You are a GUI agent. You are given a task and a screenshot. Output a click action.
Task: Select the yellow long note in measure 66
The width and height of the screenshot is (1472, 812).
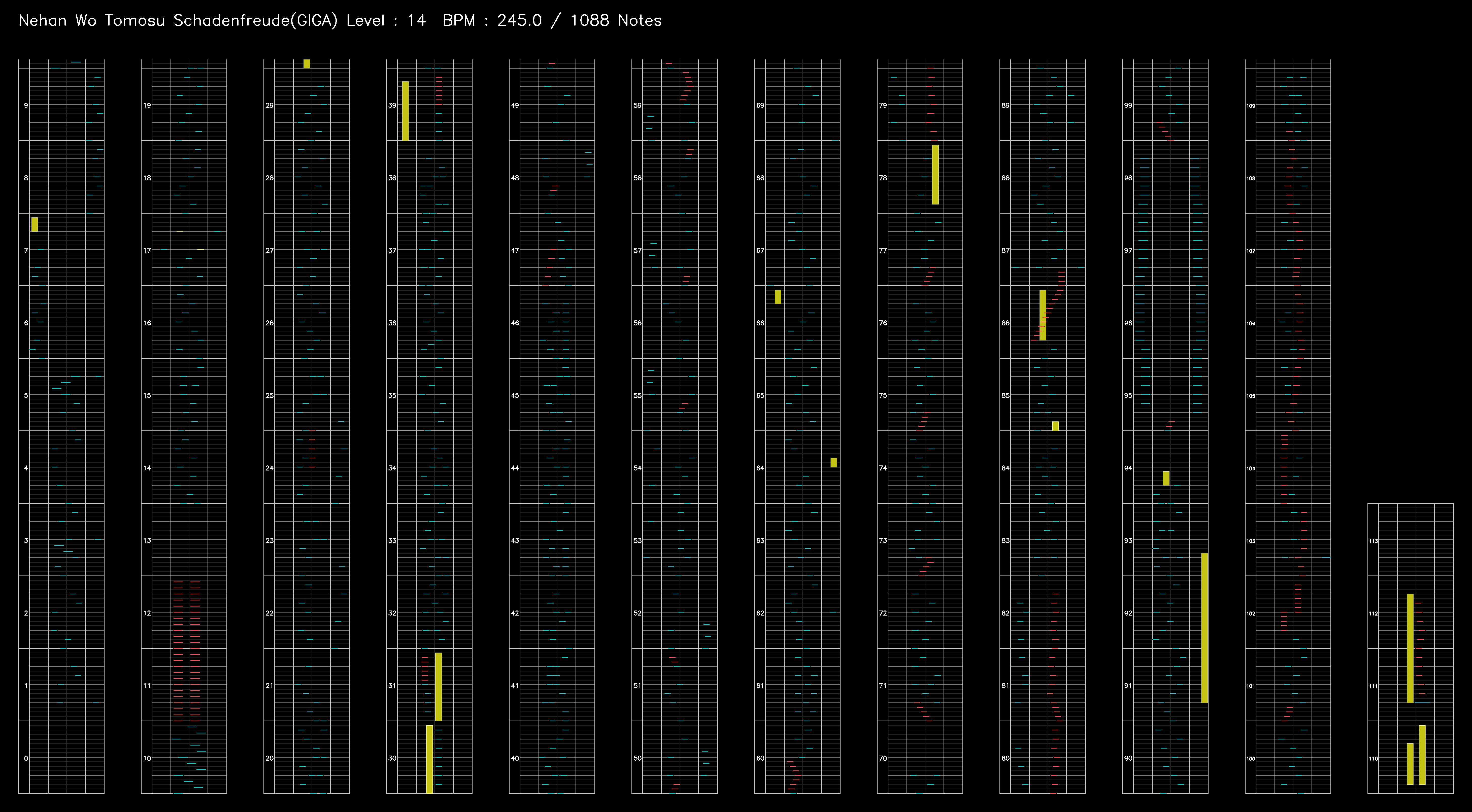(x=778, y=297)
